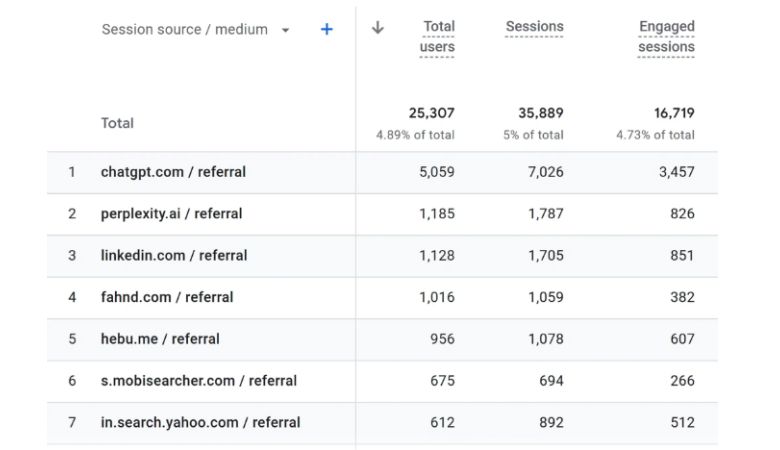Click the in.search.yahoo.com / referral entry

coord(200,423)
